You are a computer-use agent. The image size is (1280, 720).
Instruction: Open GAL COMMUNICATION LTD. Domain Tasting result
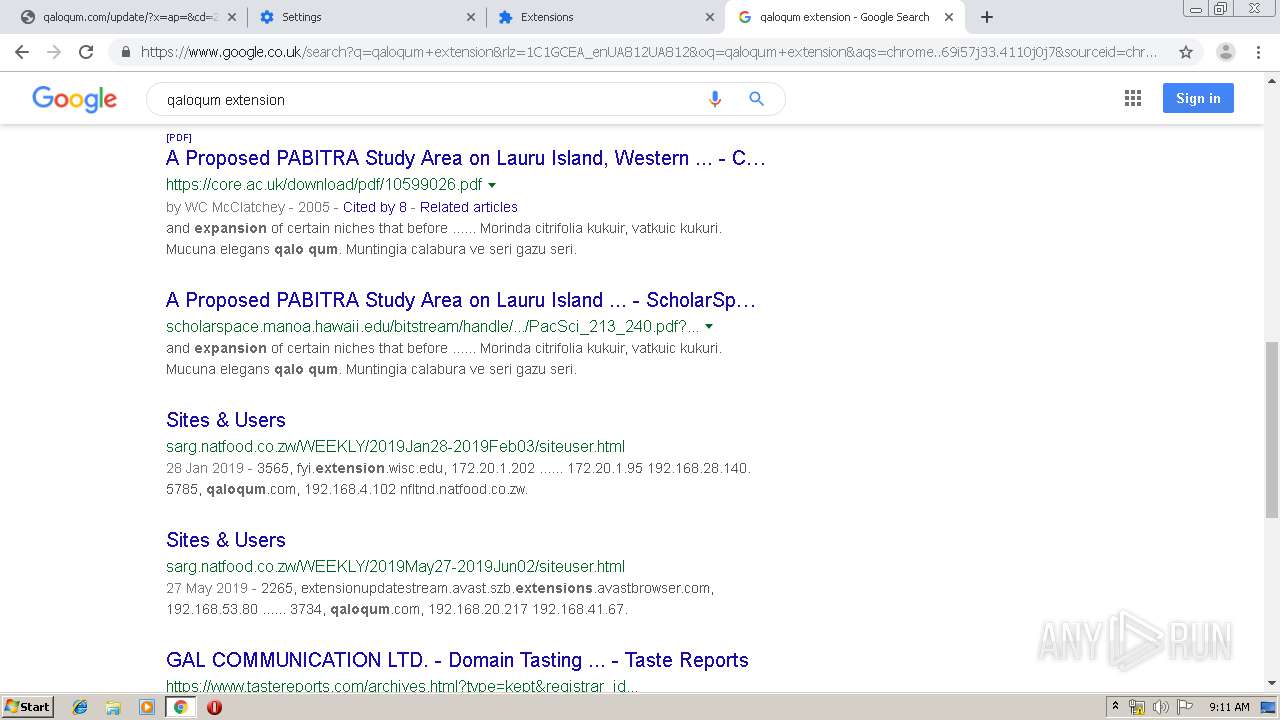(x=457, y=660)
